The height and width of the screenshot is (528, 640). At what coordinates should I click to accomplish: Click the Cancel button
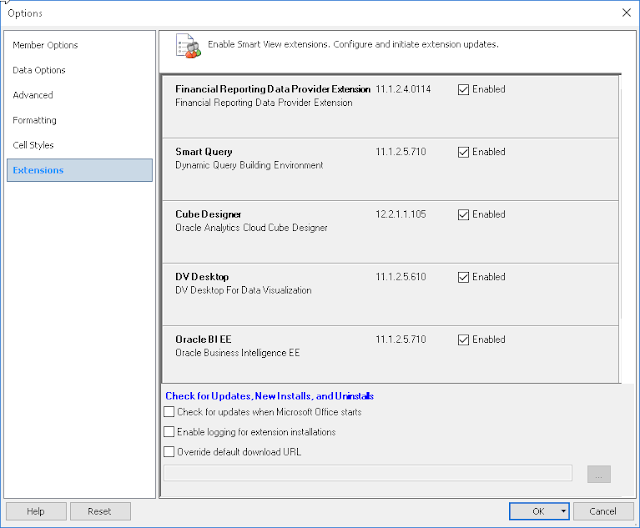pos(603,511)
